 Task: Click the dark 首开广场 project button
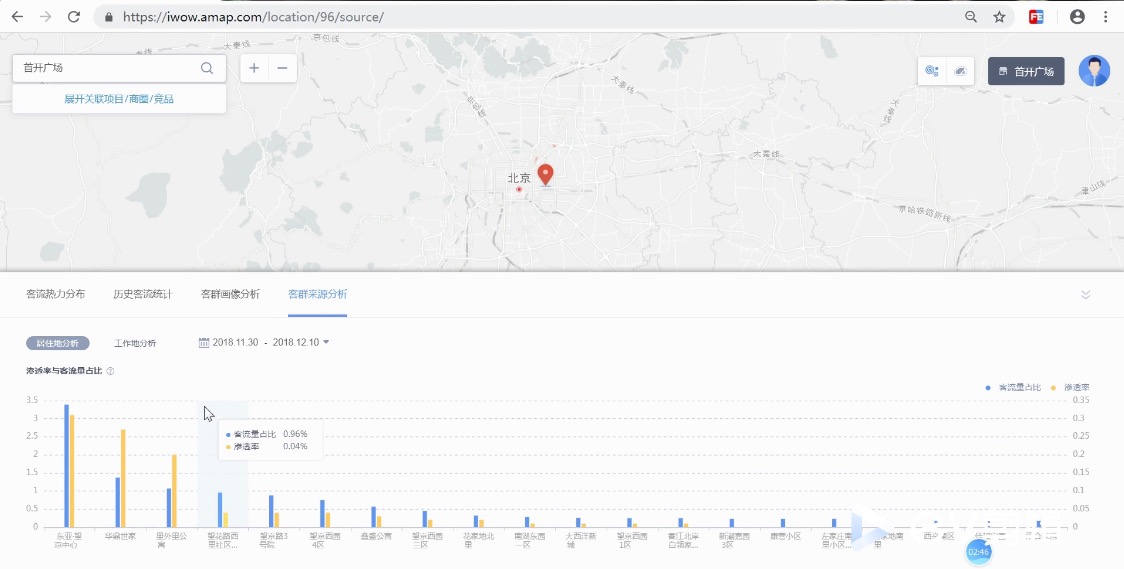(1026, 71)
